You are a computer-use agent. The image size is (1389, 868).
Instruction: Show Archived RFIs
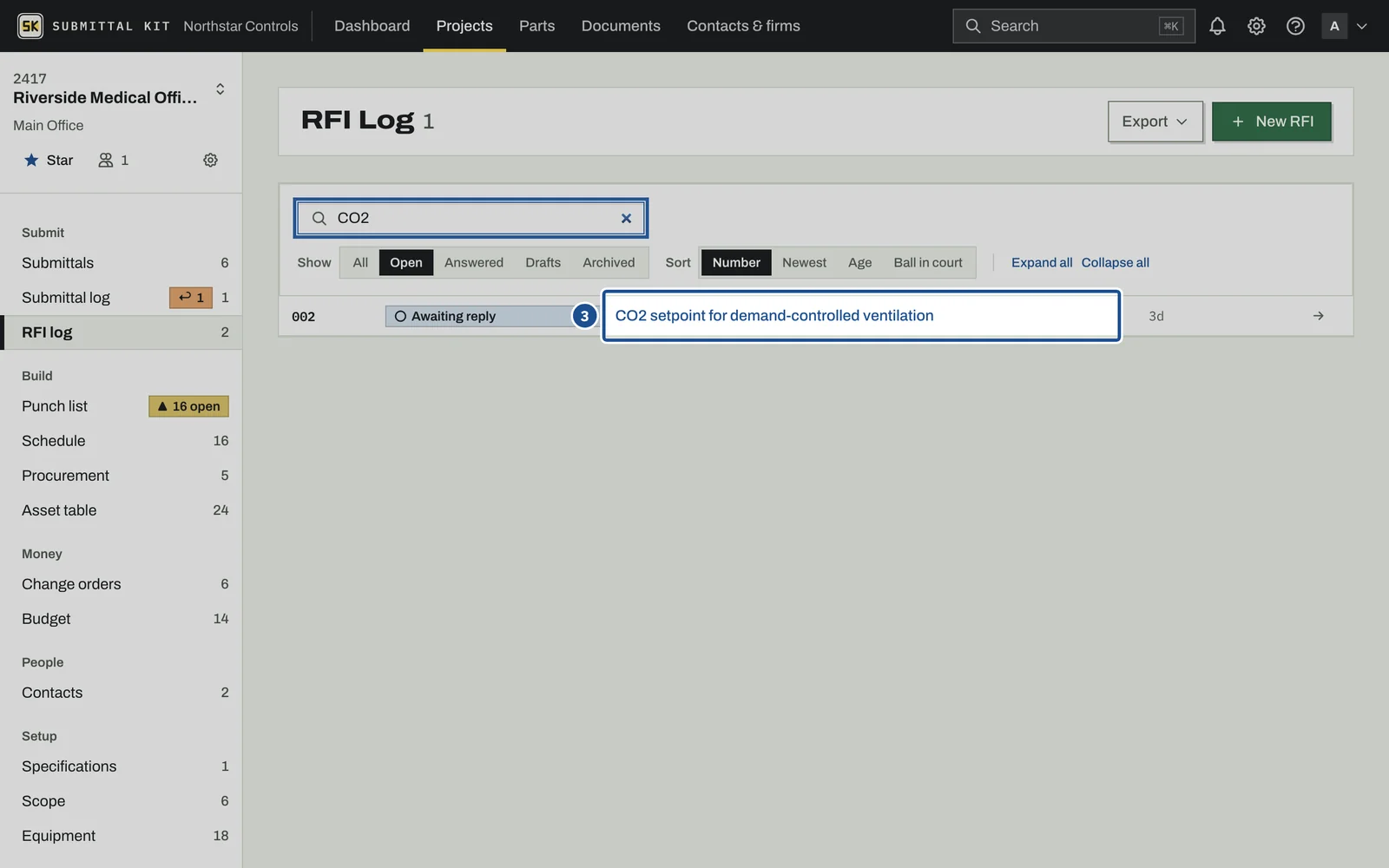click(609, 262)
